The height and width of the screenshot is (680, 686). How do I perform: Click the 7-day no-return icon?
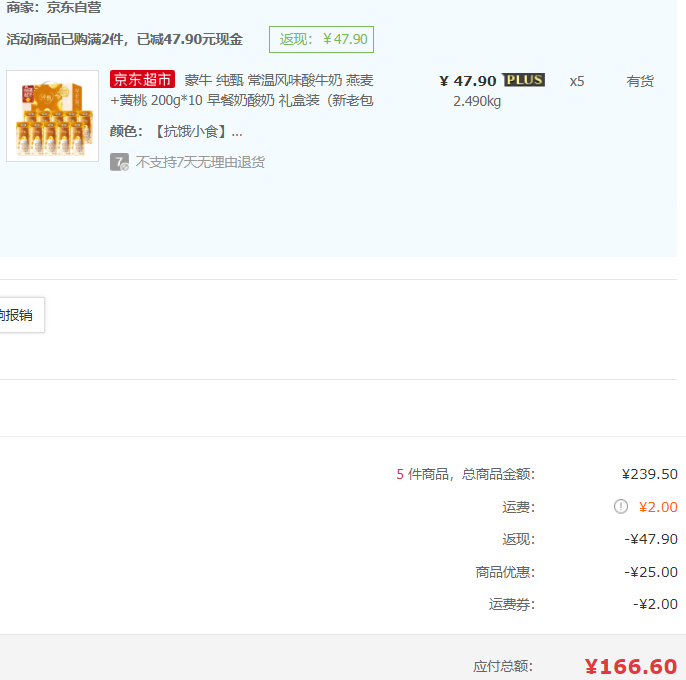(119, 162)
